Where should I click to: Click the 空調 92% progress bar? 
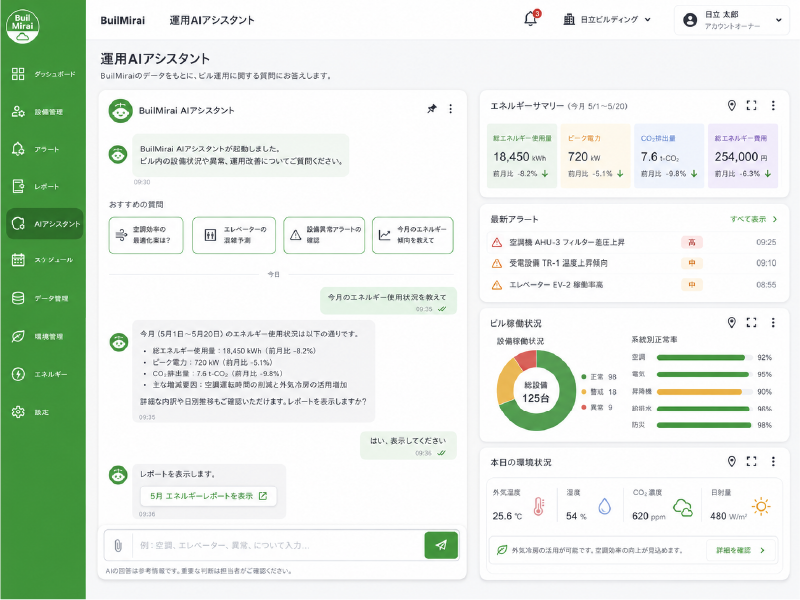coord(704,357)
